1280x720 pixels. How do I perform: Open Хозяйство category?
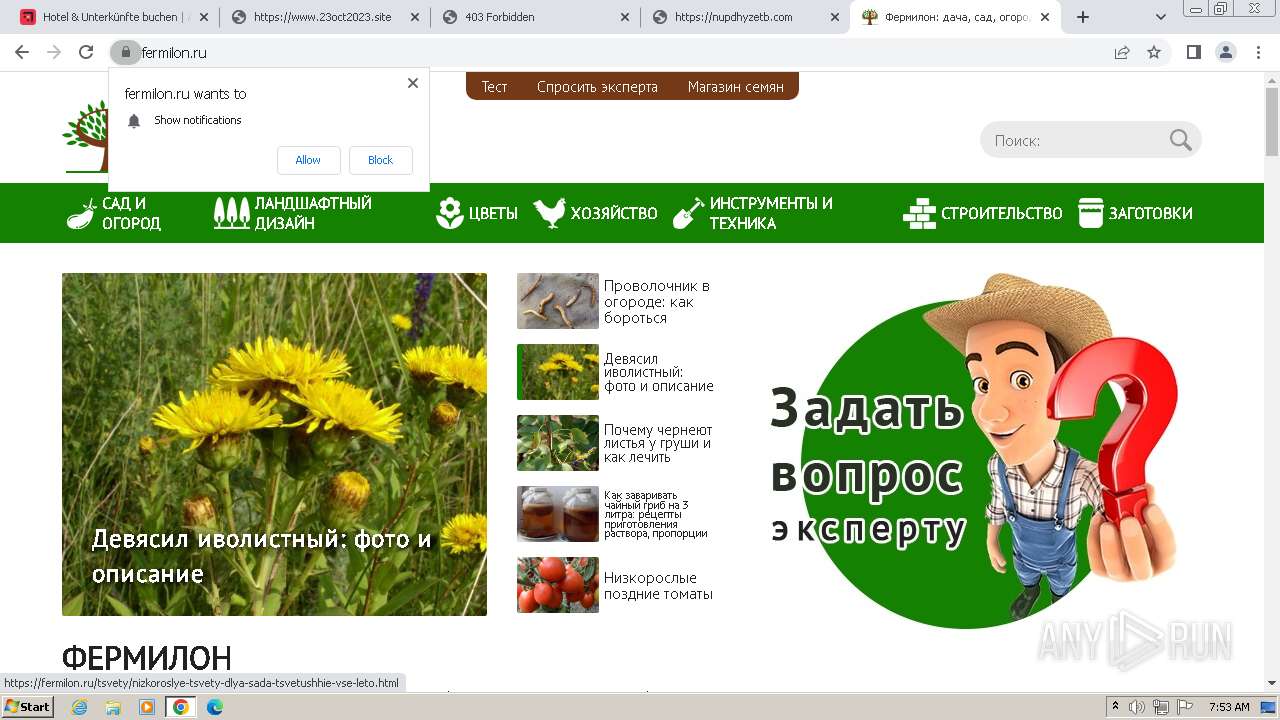coord(595,213)
